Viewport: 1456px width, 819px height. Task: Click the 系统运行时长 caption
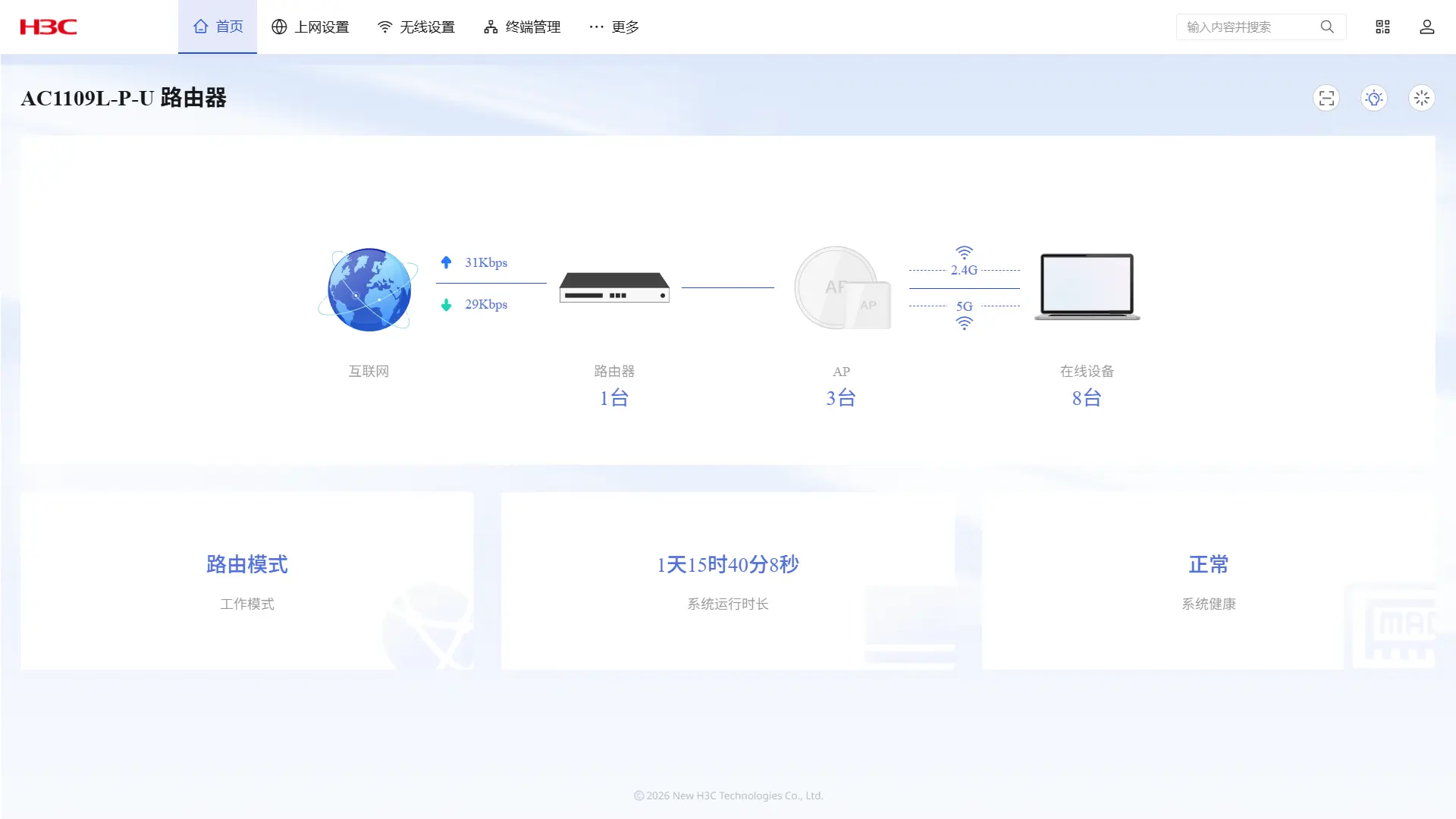tap(728, 604)
